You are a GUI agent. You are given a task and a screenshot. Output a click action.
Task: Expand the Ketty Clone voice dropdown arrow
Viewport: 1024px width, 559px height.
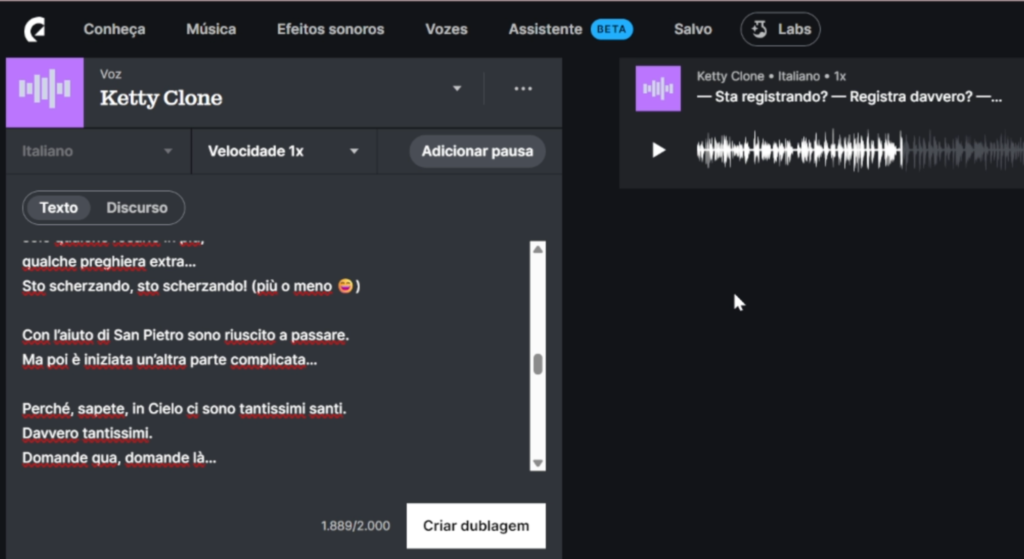point(457,89)
